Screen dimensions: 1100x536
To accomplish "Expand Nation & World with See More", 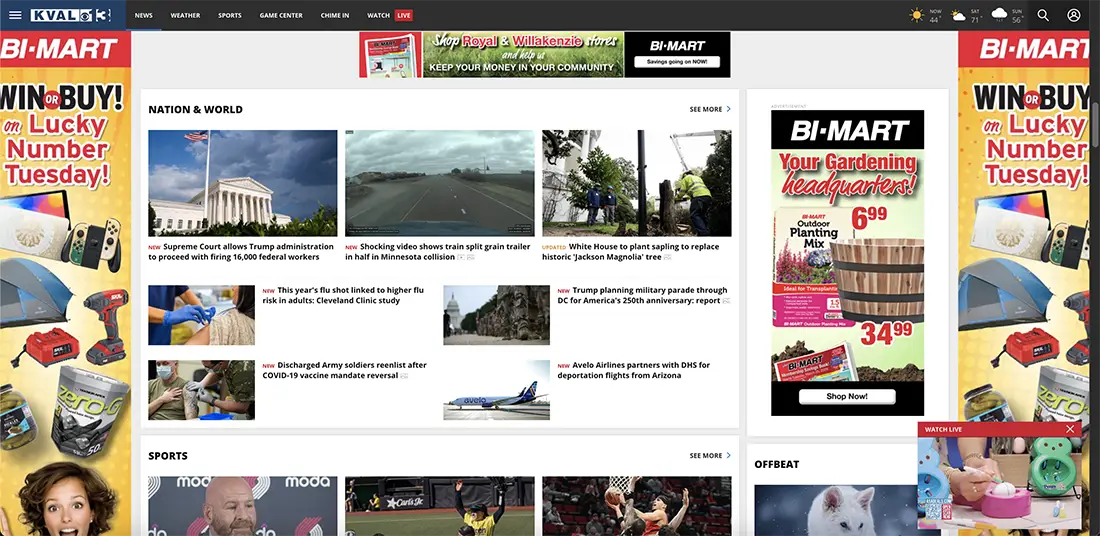I will point(710,109).
